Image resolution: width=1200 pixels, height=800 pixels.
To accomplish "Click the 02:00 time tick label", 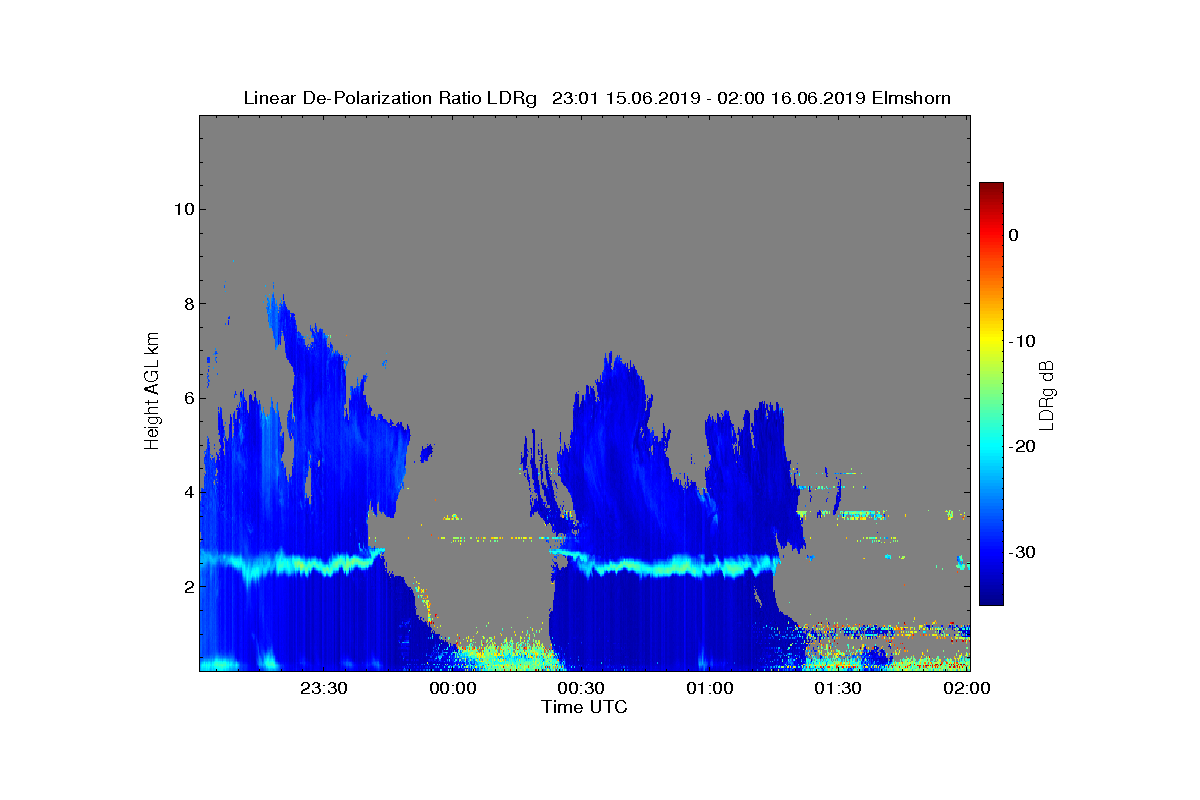I will point(968,688).
